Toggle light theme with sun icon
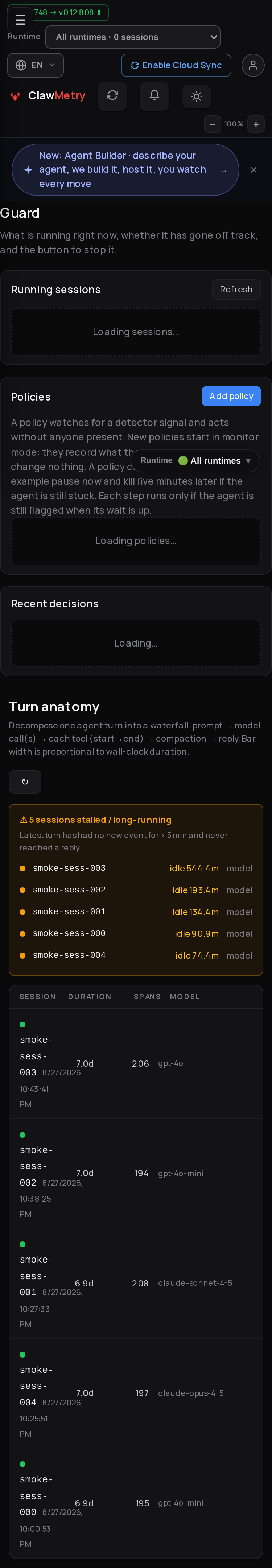The width and height of the screenshot is (272, 1568). (196, 96)
